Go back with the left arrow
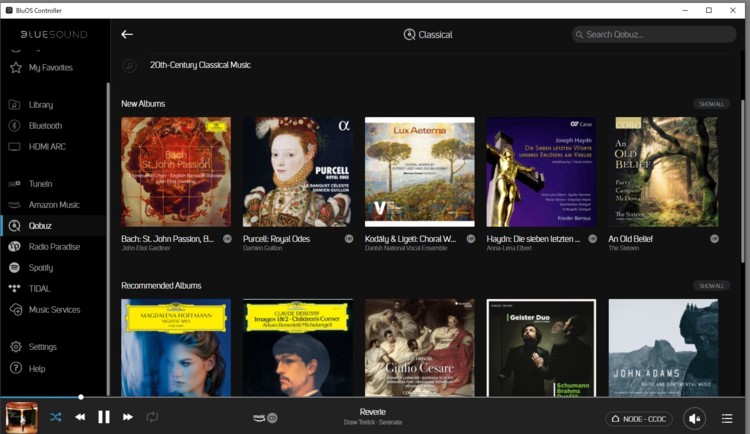The height and width of the screenshot is (434, 750). coord(127,34)
